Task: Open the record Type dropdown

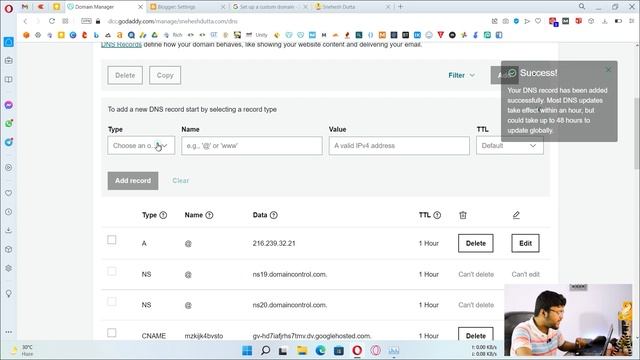Action: point(141,146)
